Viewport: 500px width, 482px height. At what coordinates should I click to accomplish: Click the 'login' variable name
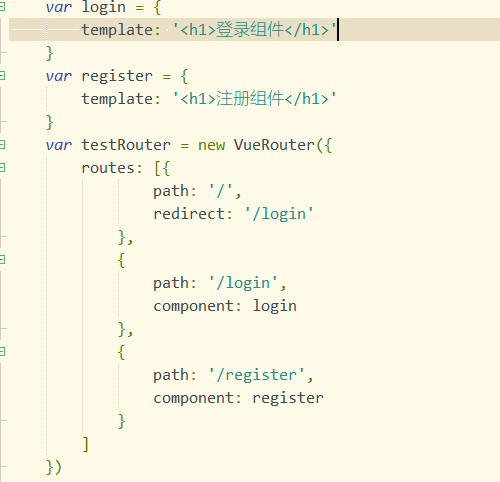click(x=103, y=7)
